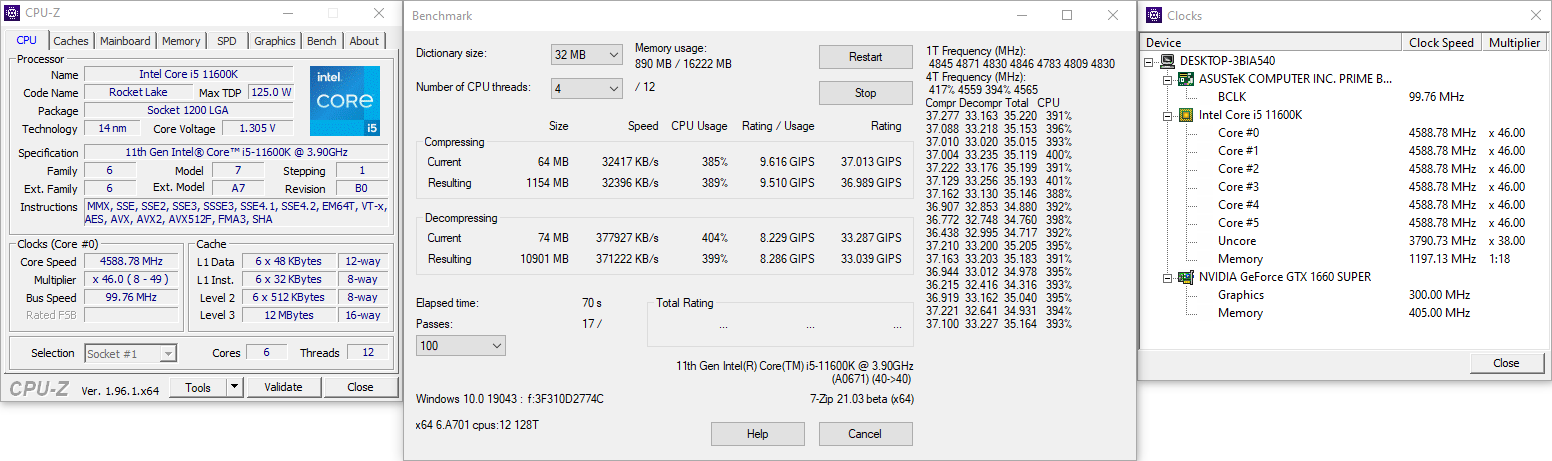Click the NVIDIA GeForce GTX 1660 SUPER card icon
This screenshot has height=461, width=1552.
point(1187,277)
